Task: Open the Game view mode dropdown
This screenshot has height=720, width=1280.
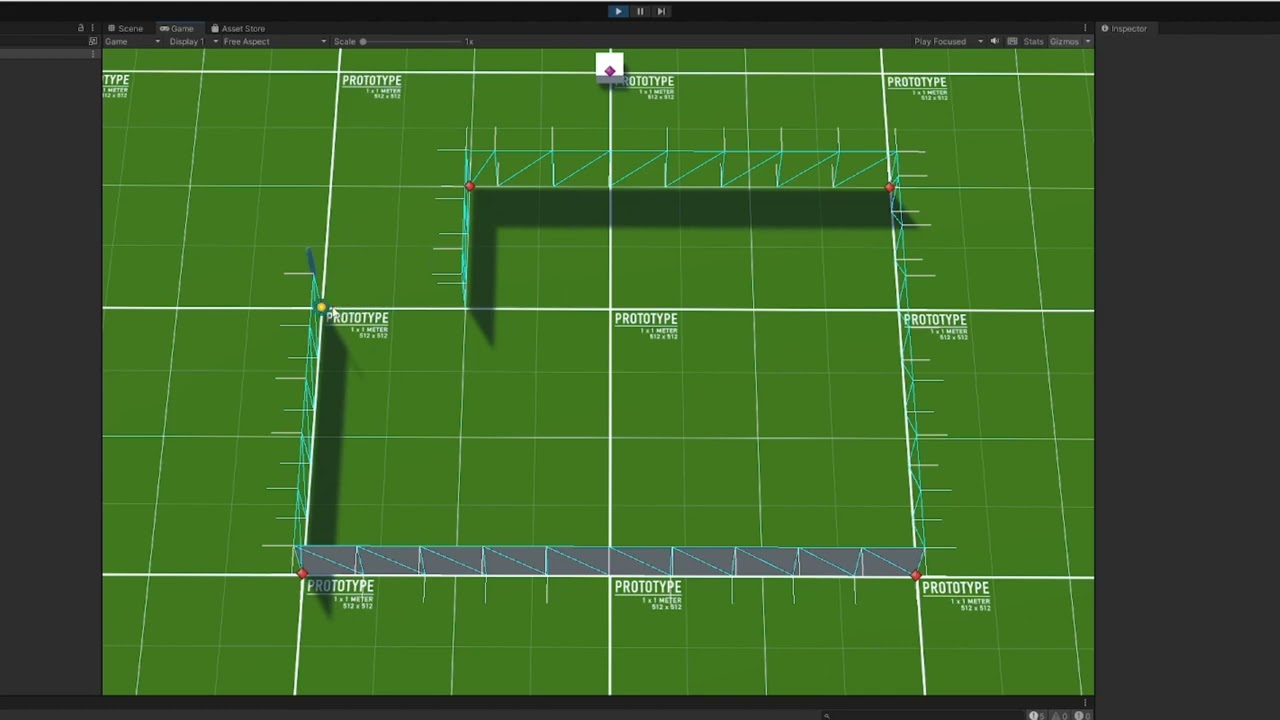Action: click(x=132, y=42)
